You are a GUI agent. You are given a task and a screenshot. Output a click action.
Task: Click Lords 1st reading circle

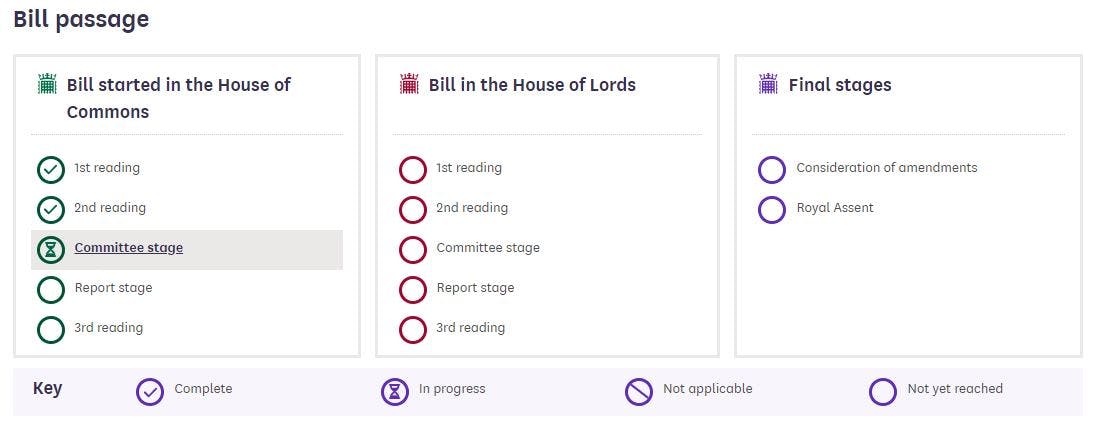(413, 170)
